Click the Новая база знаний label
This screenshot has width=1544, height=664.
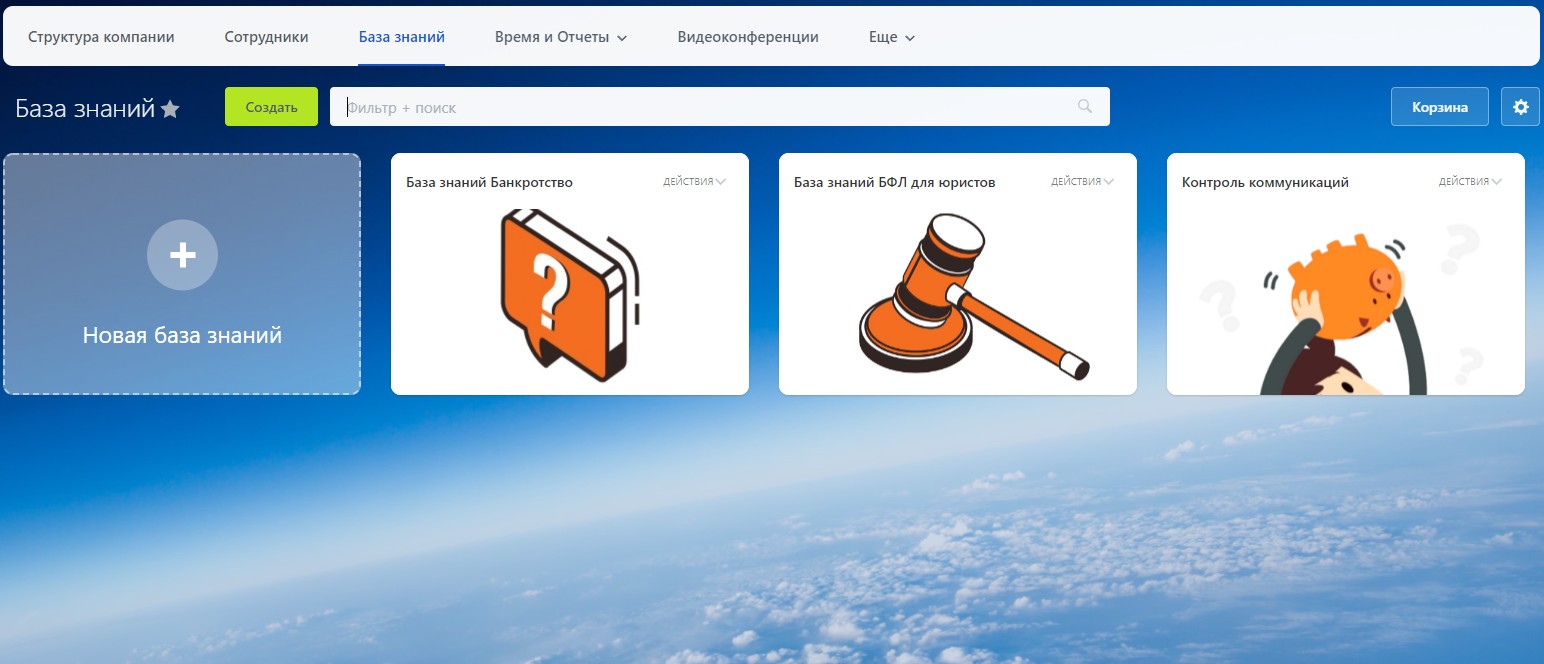[x=182, y=336]
